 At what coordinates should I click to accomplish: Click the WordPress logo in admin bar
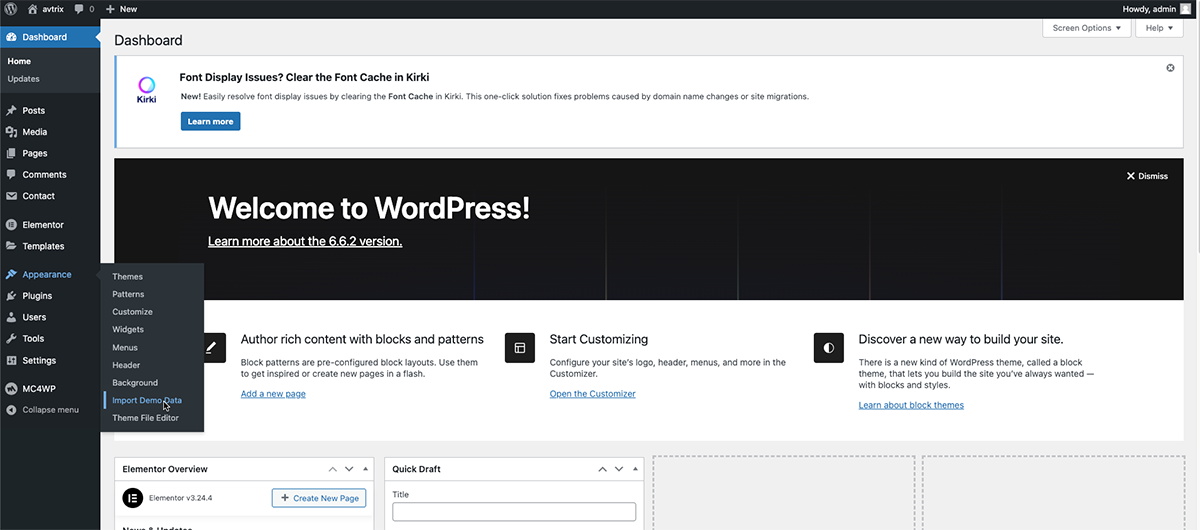(10, 9)
